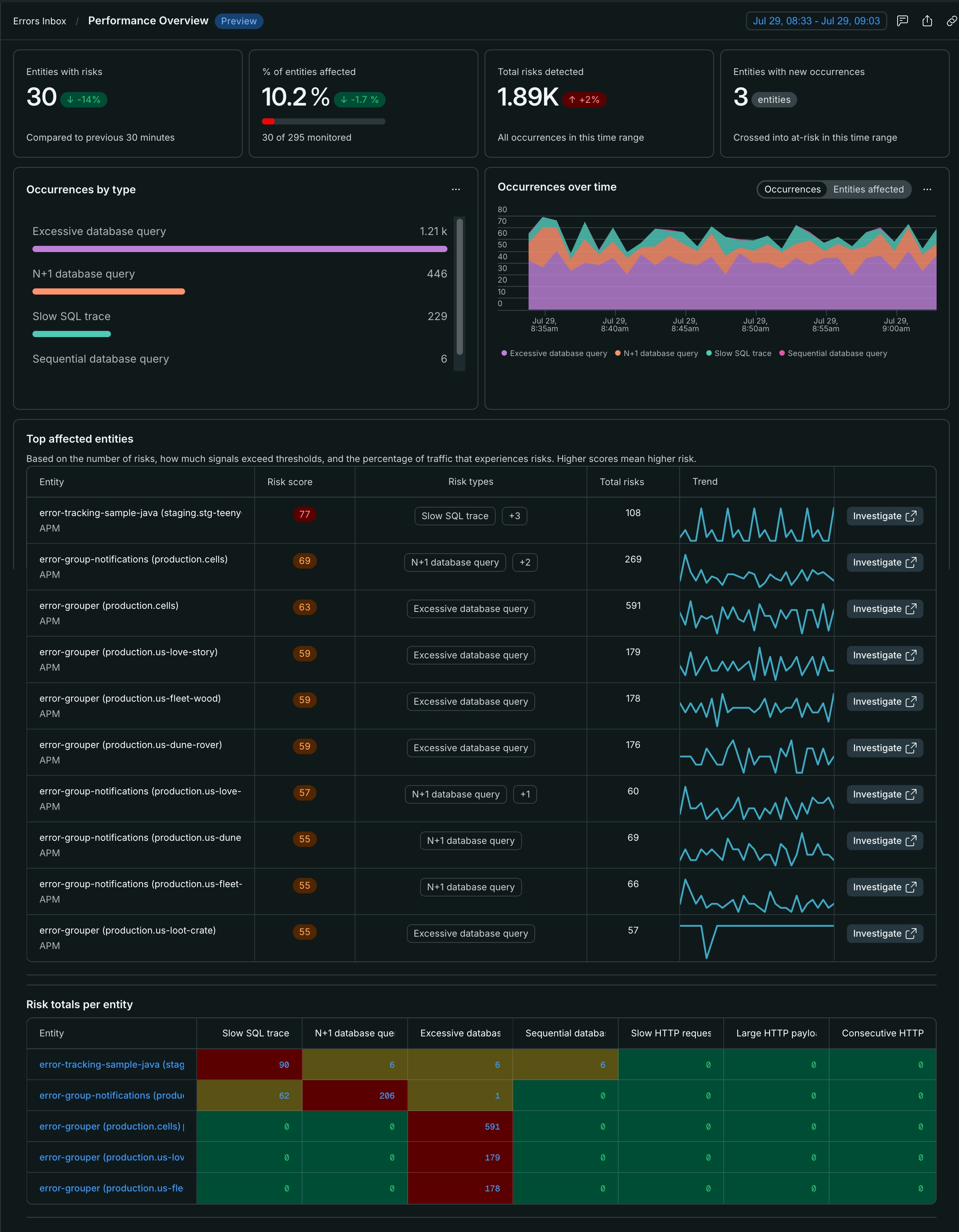The image size is (959, 1232).
Task: Expand the +3 risk types badge
Action: pos(514,516)
